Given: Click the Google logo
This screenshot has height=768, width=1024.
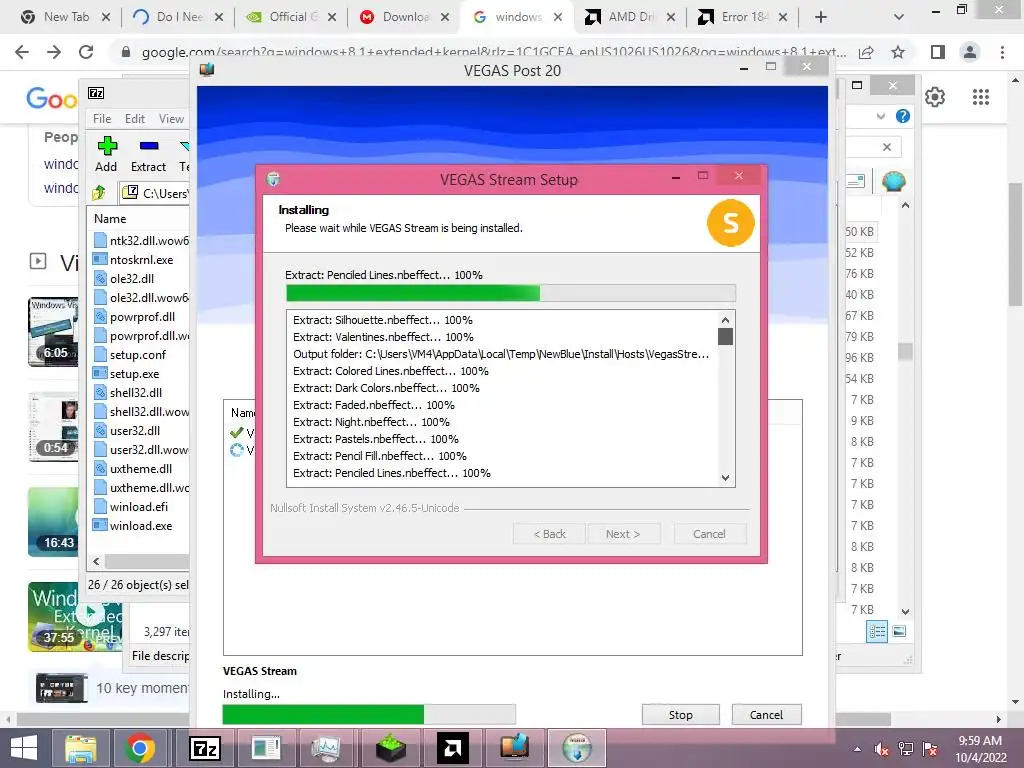Looking at the screenshot, I should point(52,99).
